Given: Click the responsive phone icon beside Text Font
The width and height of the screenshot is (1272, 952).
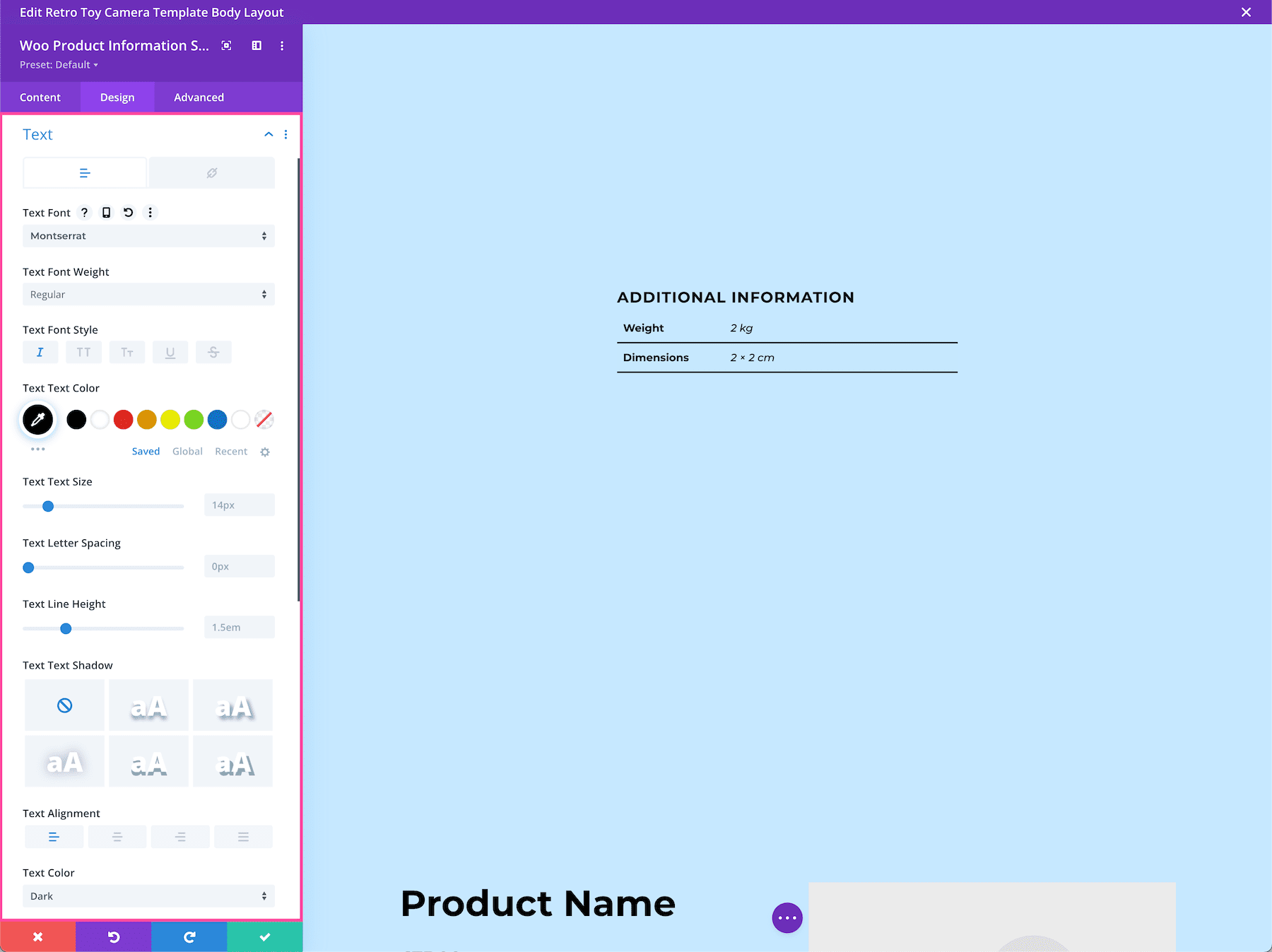Looking at the screenshot, I should tap(106, 212).
